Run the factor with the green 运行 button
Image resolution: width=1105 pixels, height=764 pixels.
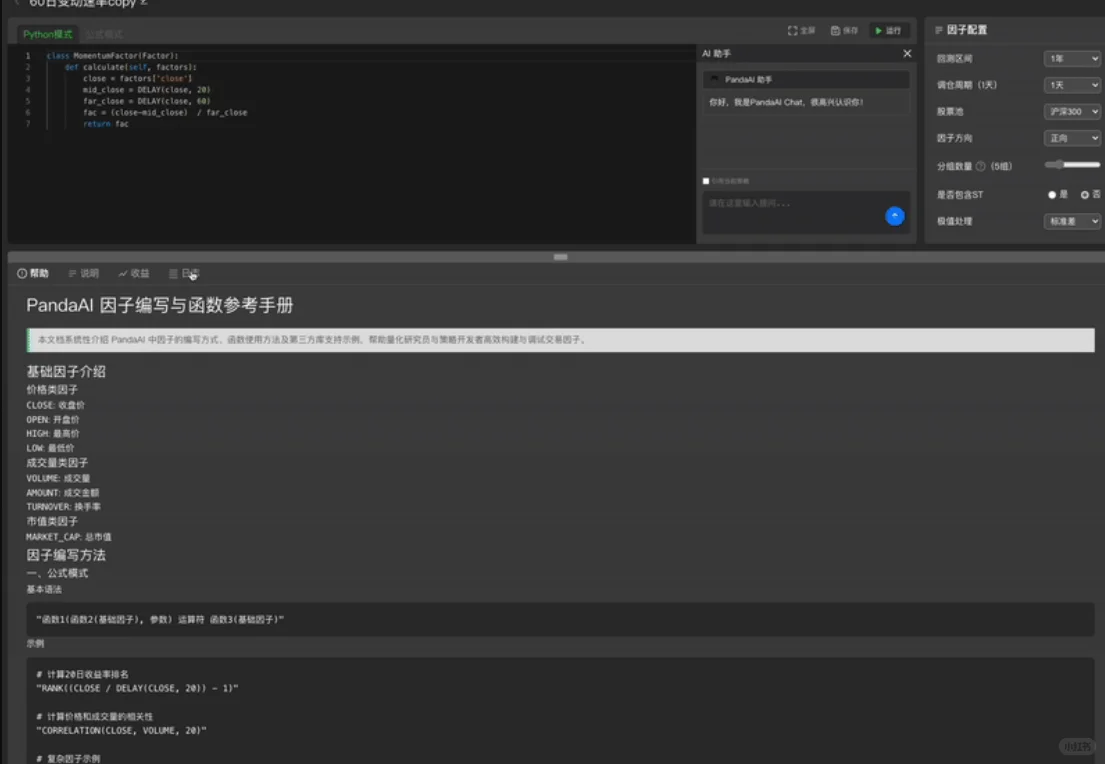pyautogui.click(x=889, y=30)
